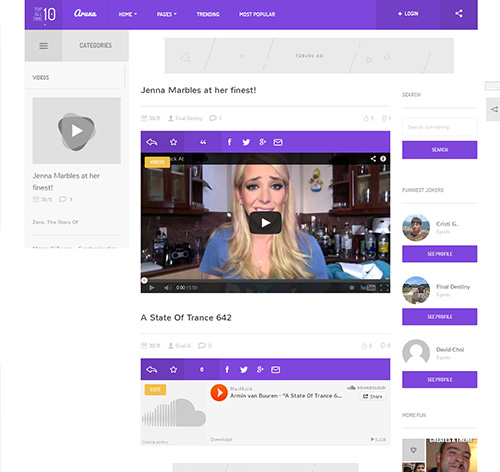This screenshot has width=500, height=472.
Task: Expand the Pages dropdown menu
Action: coord(167,14)
